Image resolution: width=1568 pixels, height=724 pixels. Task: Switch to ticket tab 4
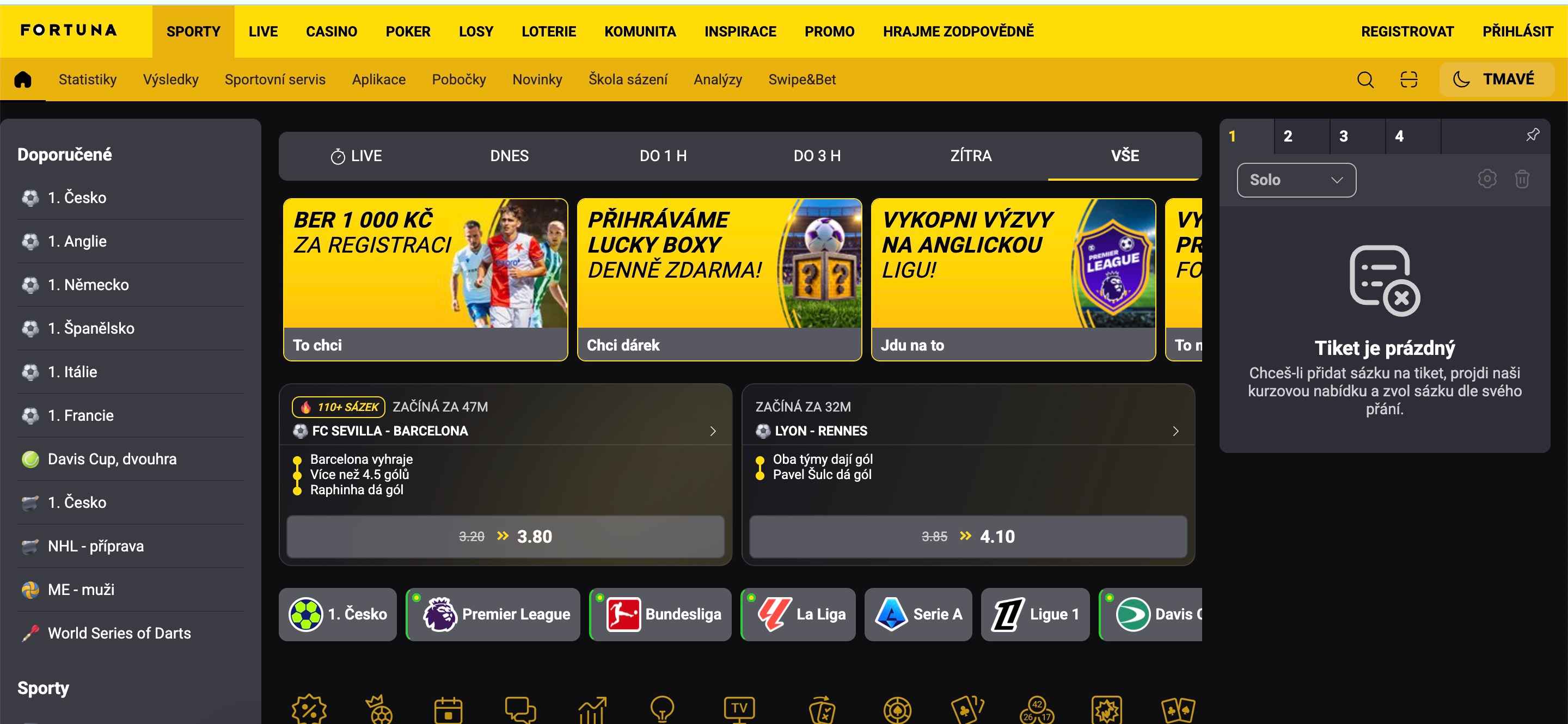1413,136
